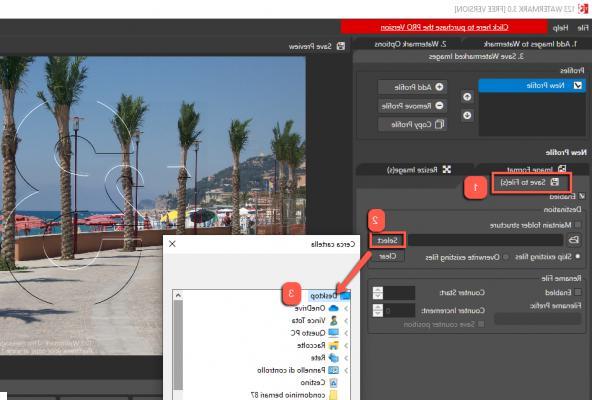
Task: Enable the Rename File checkbox
Action: click(x=578, y=292)
